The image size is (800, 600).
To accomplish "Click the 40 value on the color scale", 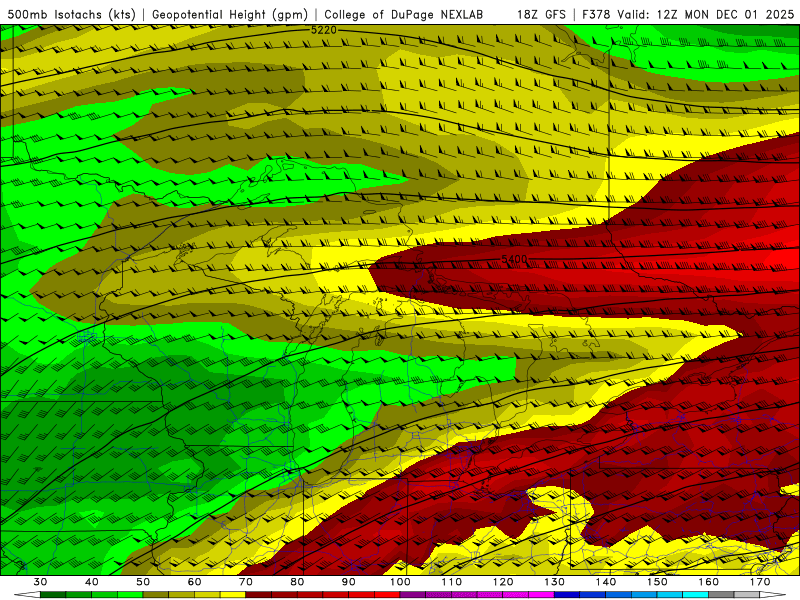I will [92, 582].
